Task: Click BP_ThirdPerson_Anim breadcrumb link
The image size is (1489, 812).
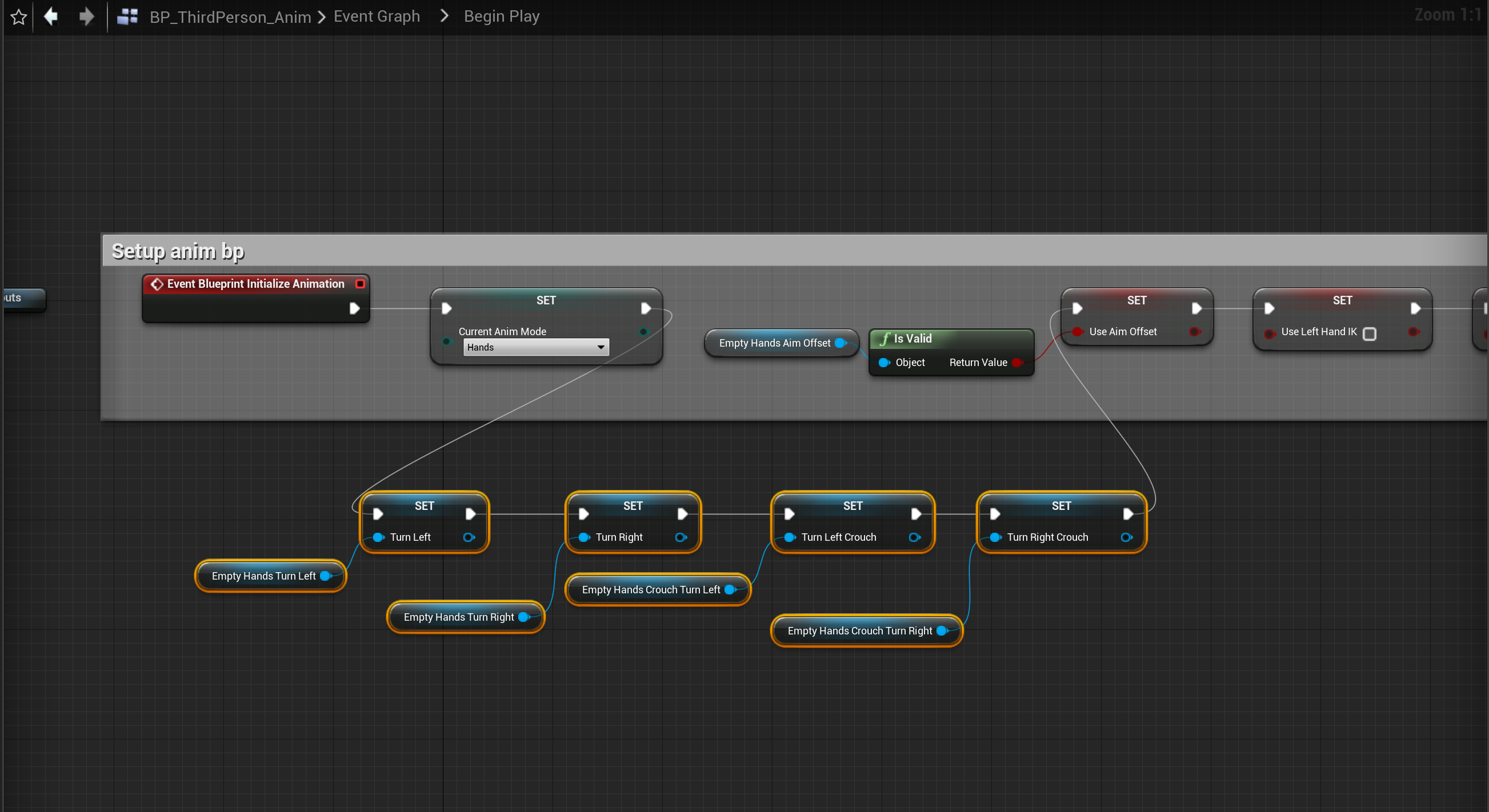Action: tap(230, 17)
